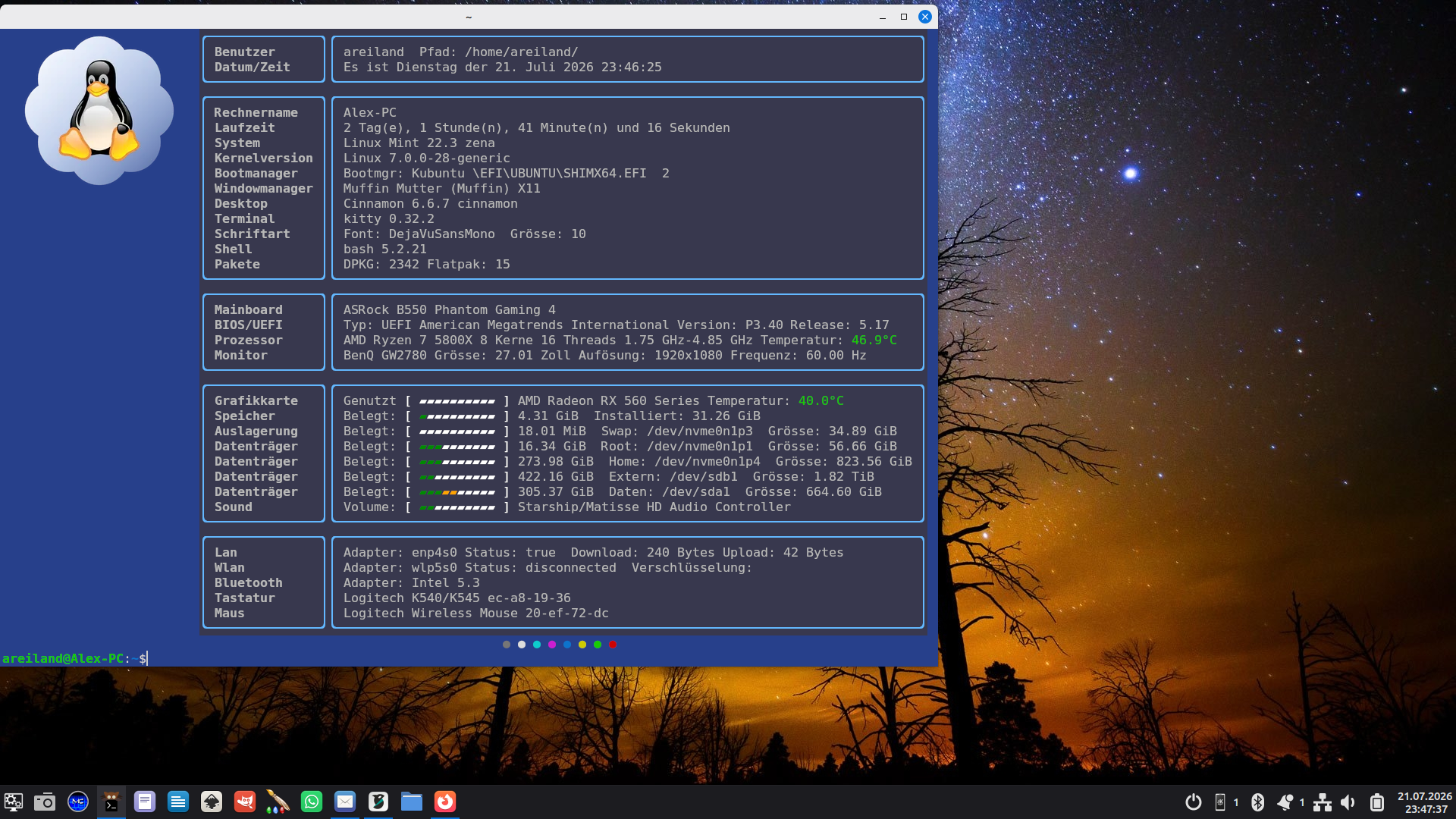Image resolution: width=1456 pixels, height=819 pixels.
Task: Click the 'Auslagerung' label
Action: pyautogui.click(x=256, y=431)
